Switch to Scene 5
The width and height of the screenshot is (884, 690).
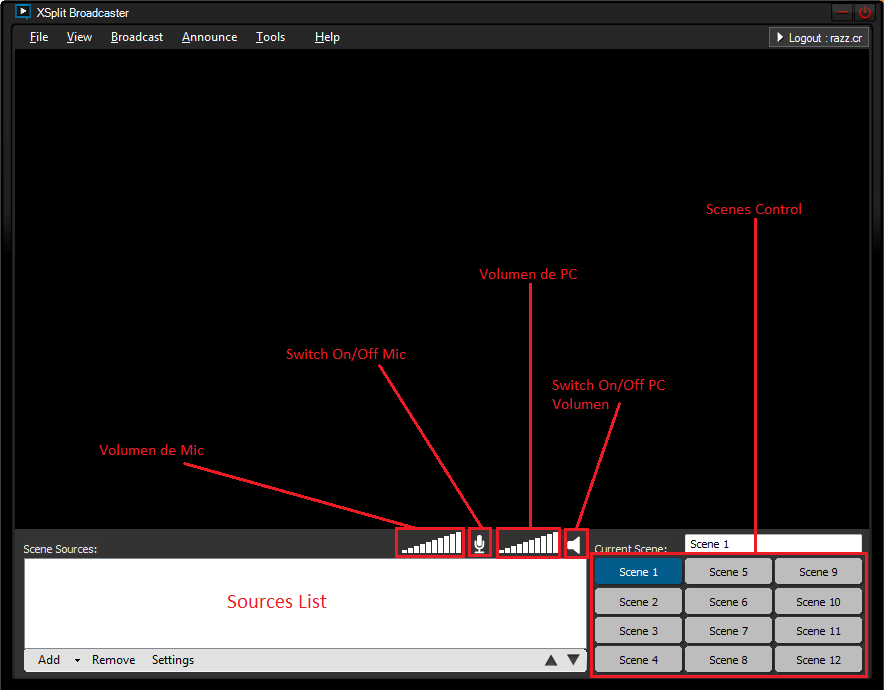coord(728,572)
